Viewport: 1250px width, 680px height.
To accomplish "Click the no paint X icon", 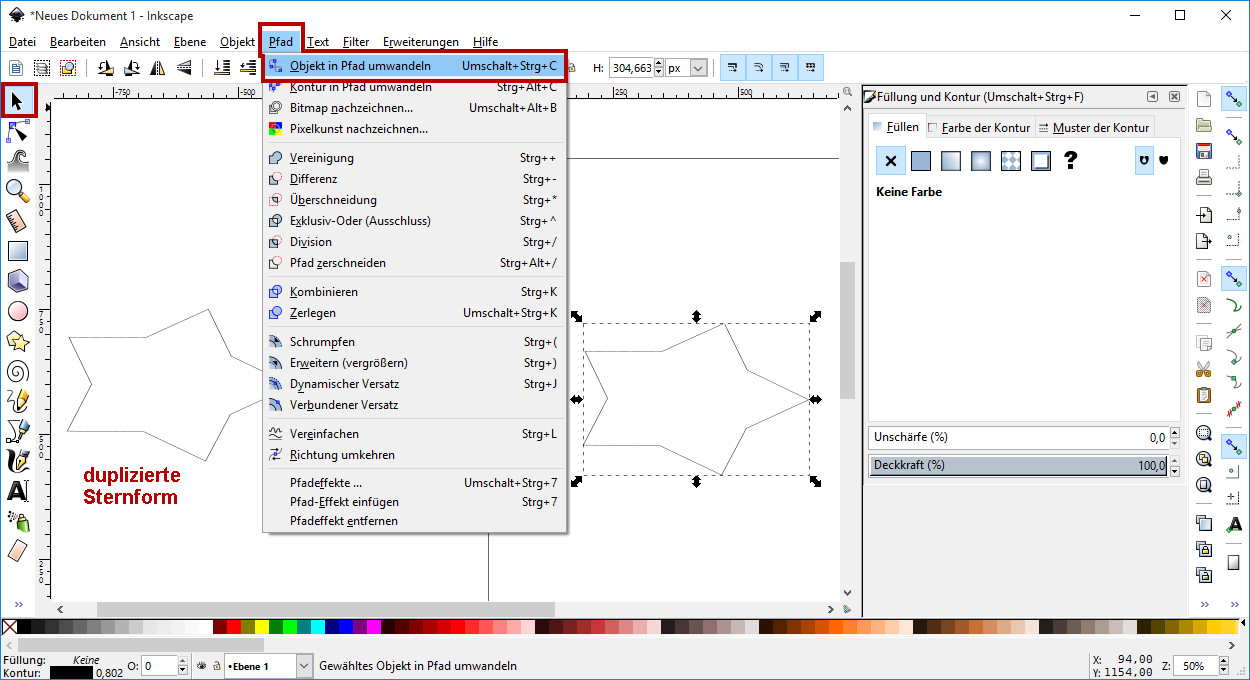I will click(x=890, y=161).
